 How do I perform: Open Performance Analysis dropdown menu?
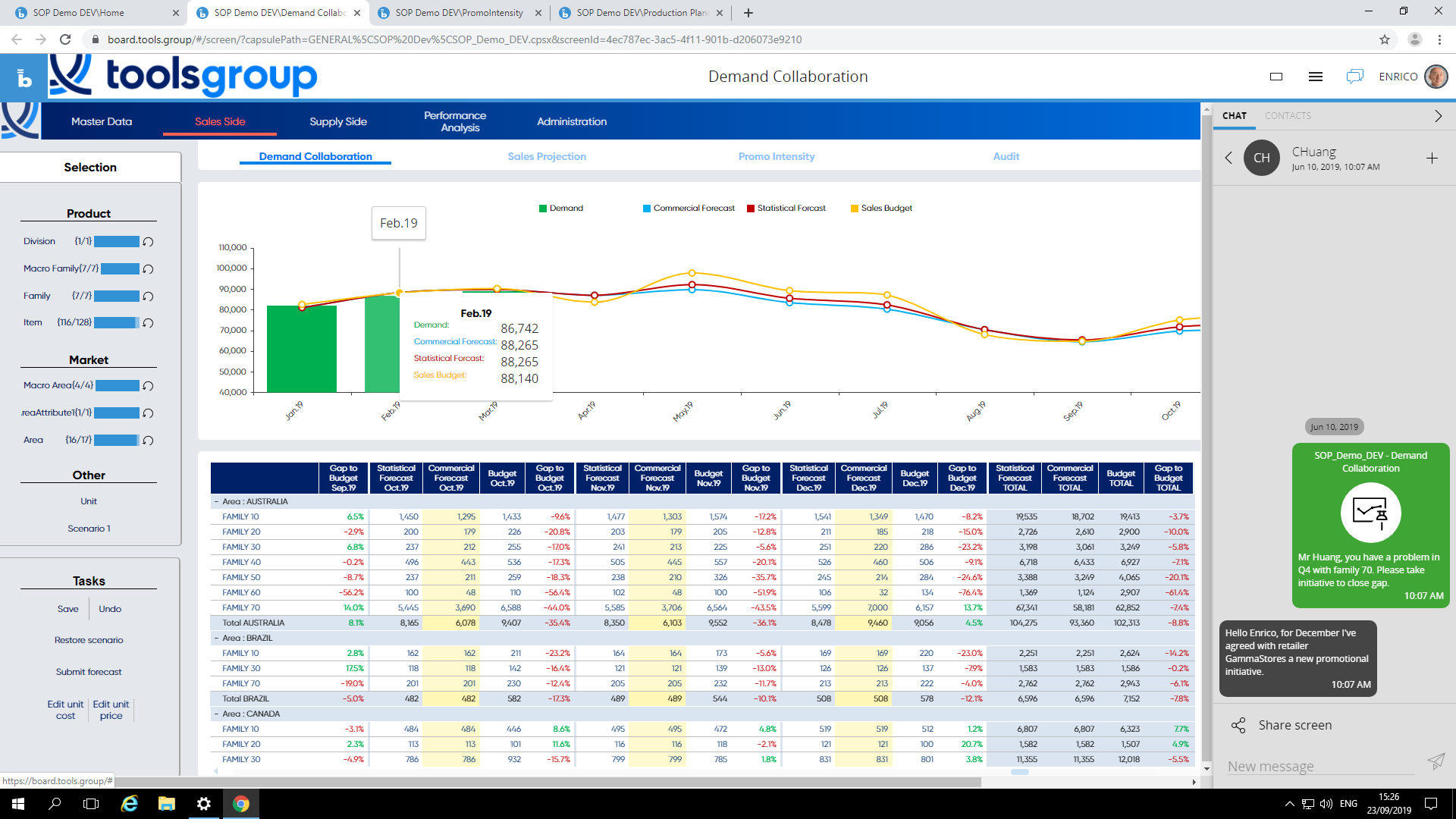pyautogui.click(x=453, y=120)
